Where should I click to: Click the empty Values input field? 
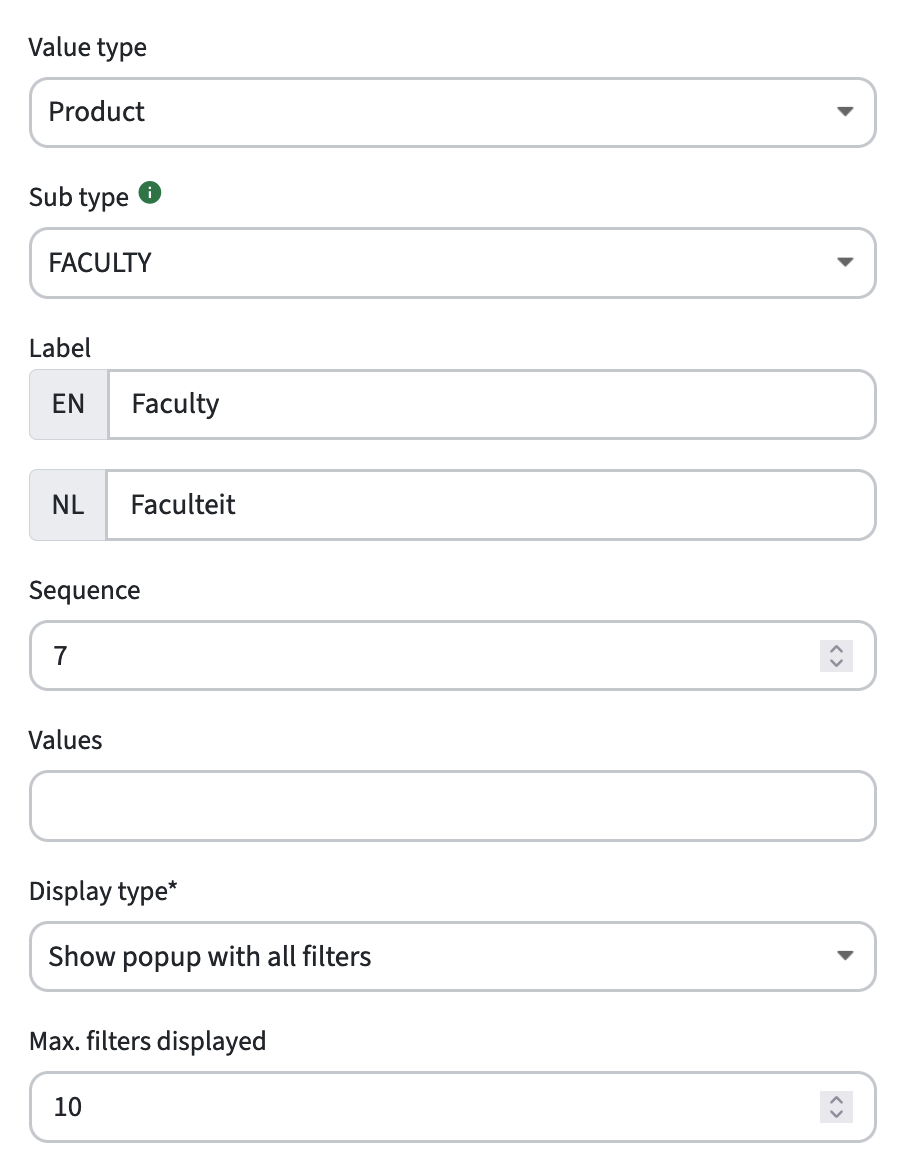tap(452, 806)
